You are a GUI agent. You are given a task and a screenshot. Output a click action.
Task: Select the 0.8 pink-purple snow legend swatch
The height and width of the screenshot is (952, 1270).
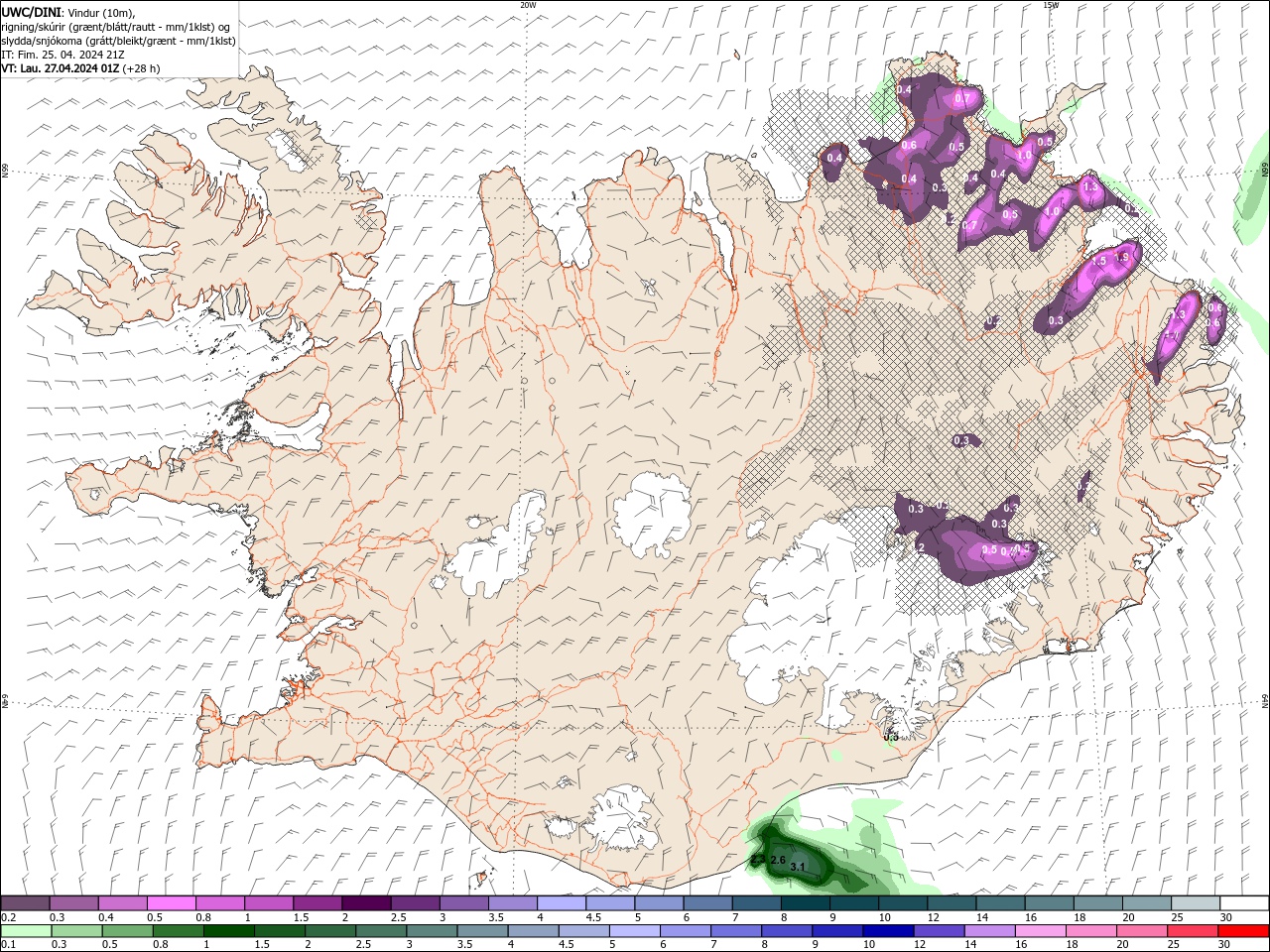(x=219, y=903)
